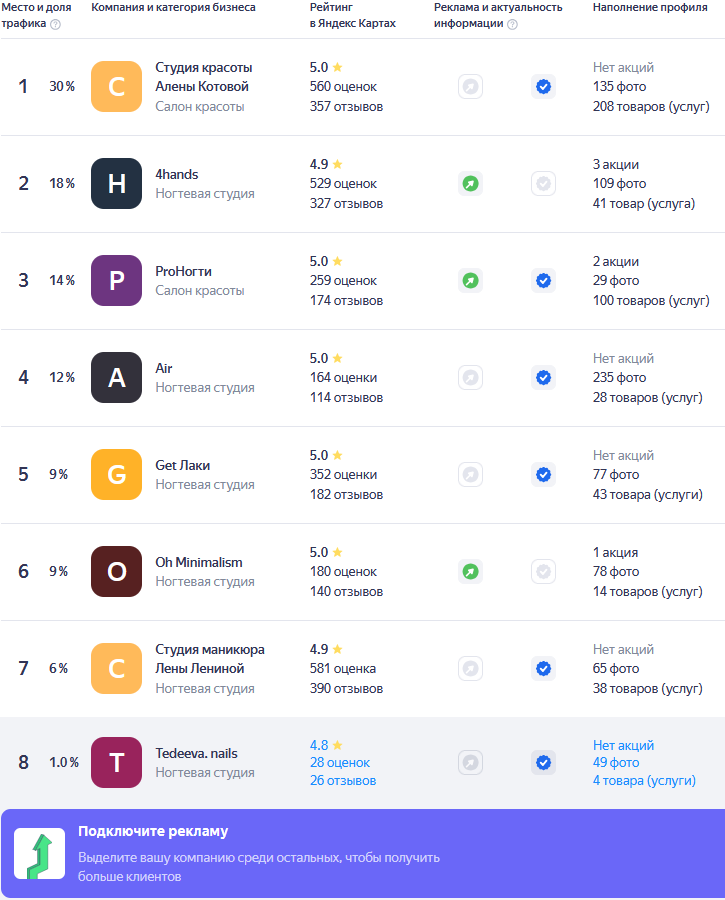Click the blue verified badge in Air row

pos(543,378)
